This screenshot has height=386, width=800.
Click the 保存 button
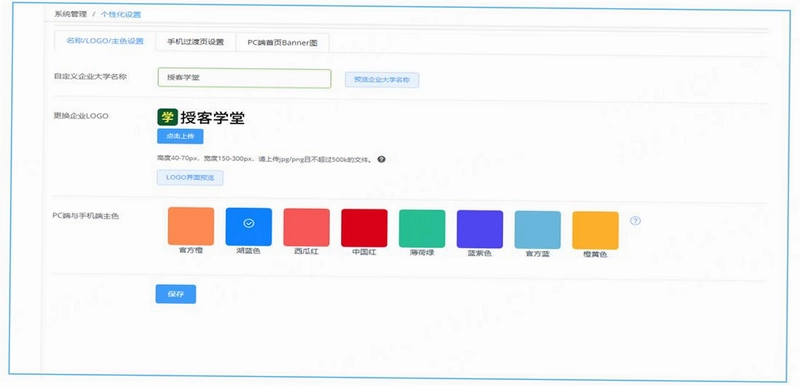[176, 294]
